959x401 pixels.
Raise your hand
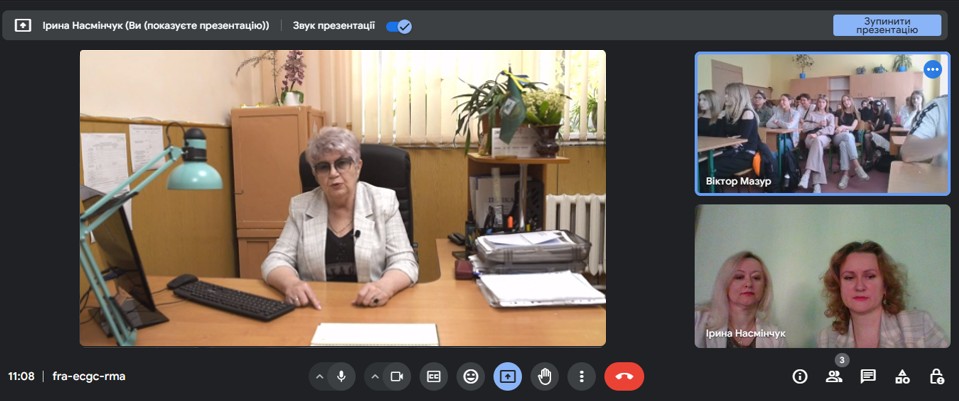(544, 377)
